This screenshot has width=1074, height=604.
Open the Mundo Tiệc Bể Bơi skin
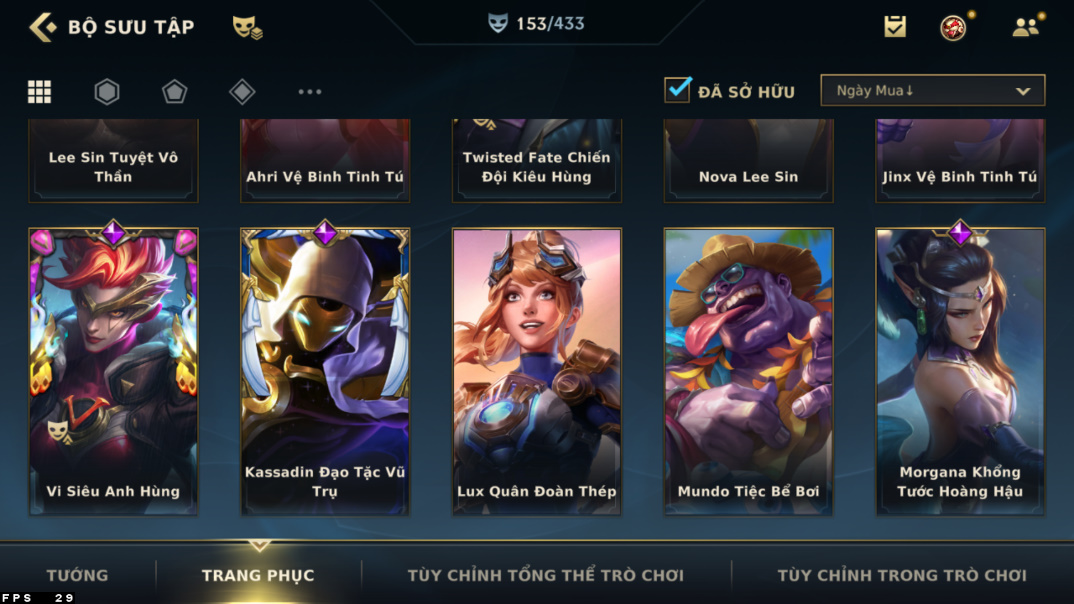point(748,371)
